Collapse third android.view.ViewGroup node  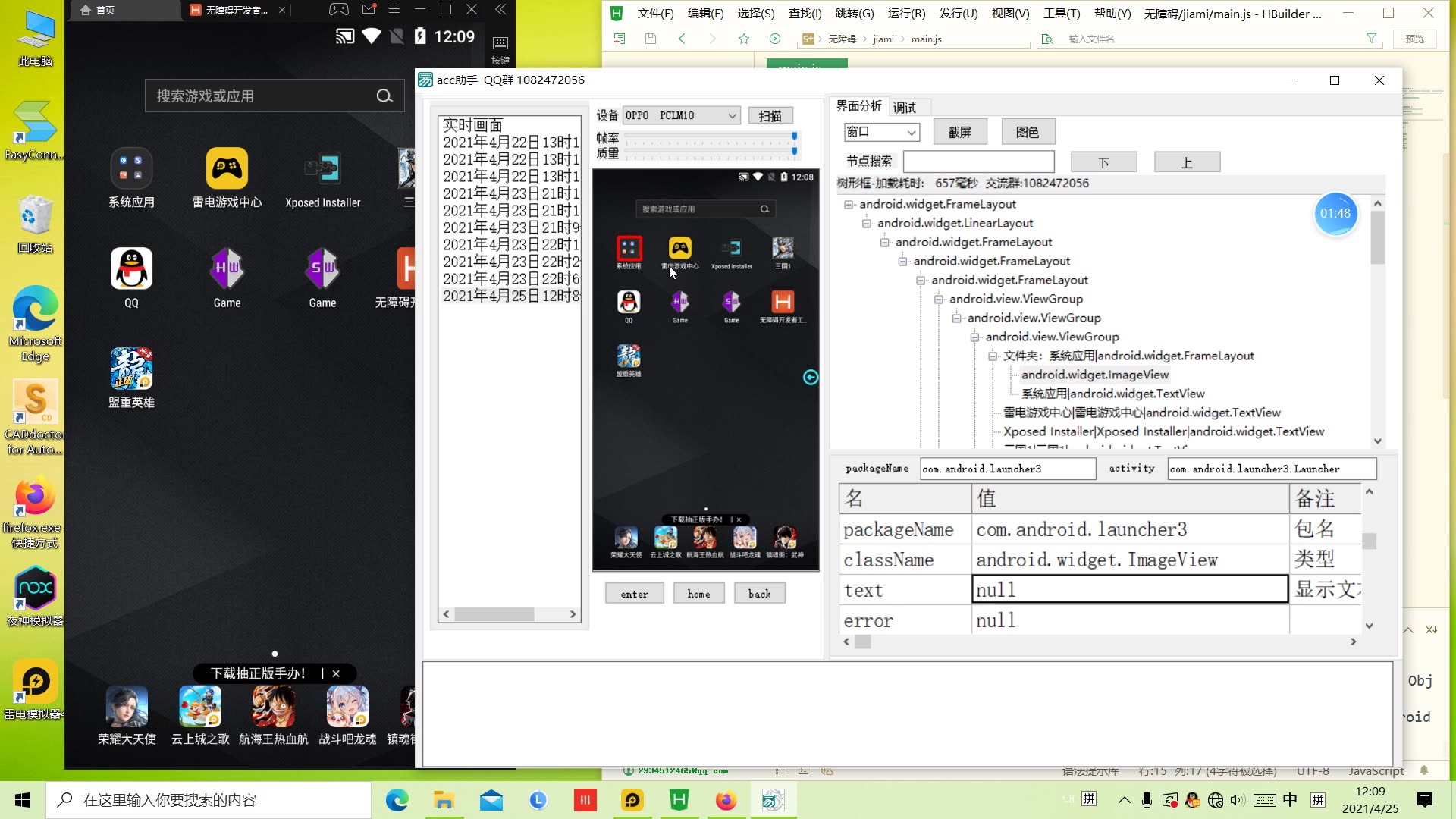click(974, 337)
